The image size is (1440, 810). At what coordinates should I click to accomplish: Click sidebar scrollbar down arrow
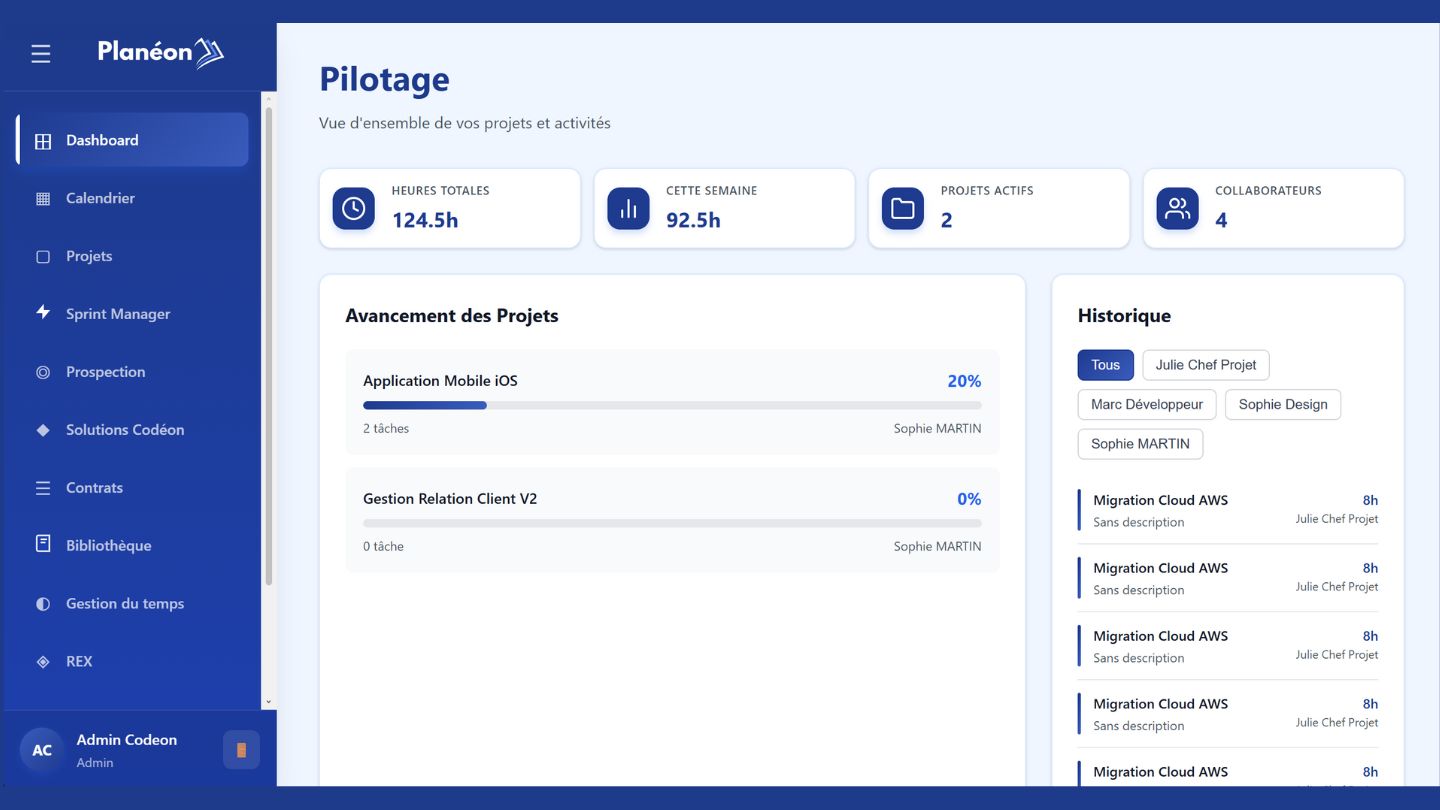(268, 702)
